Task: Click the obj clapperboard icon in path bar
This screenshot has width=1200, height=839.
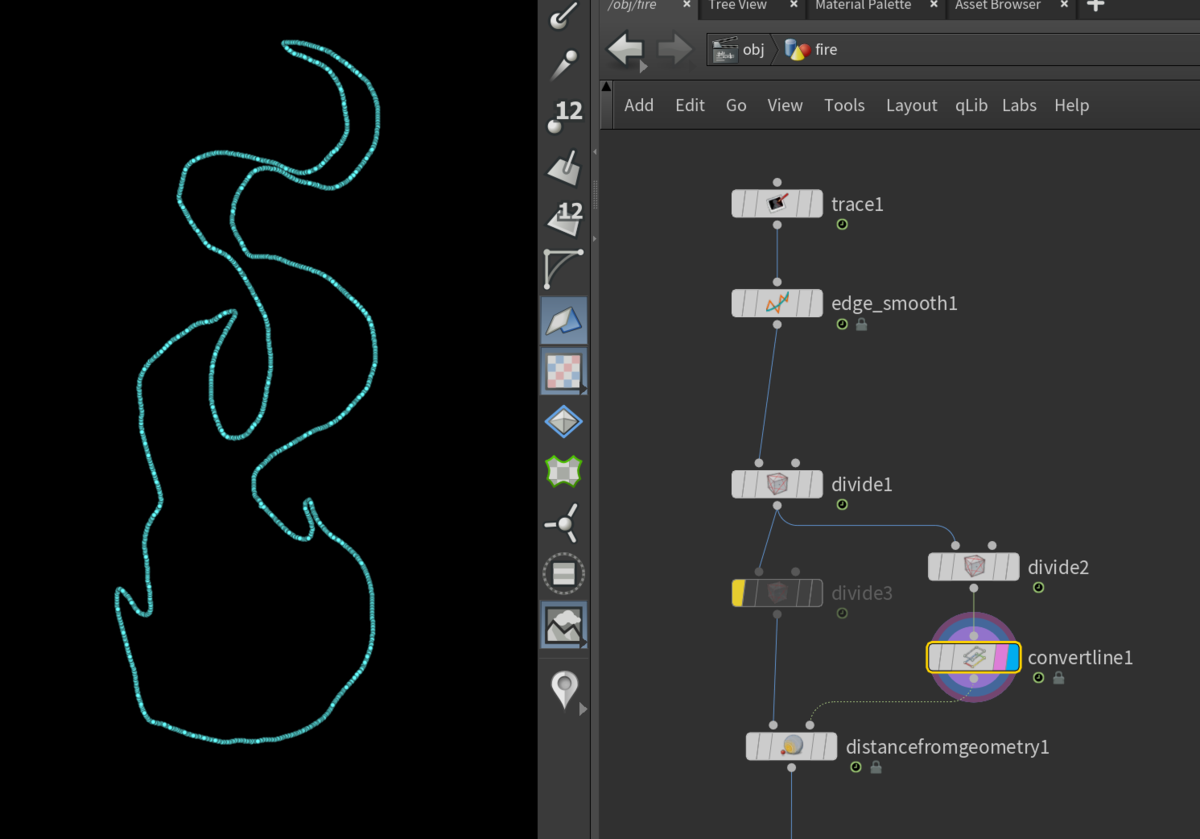Action: pos(725,49)
